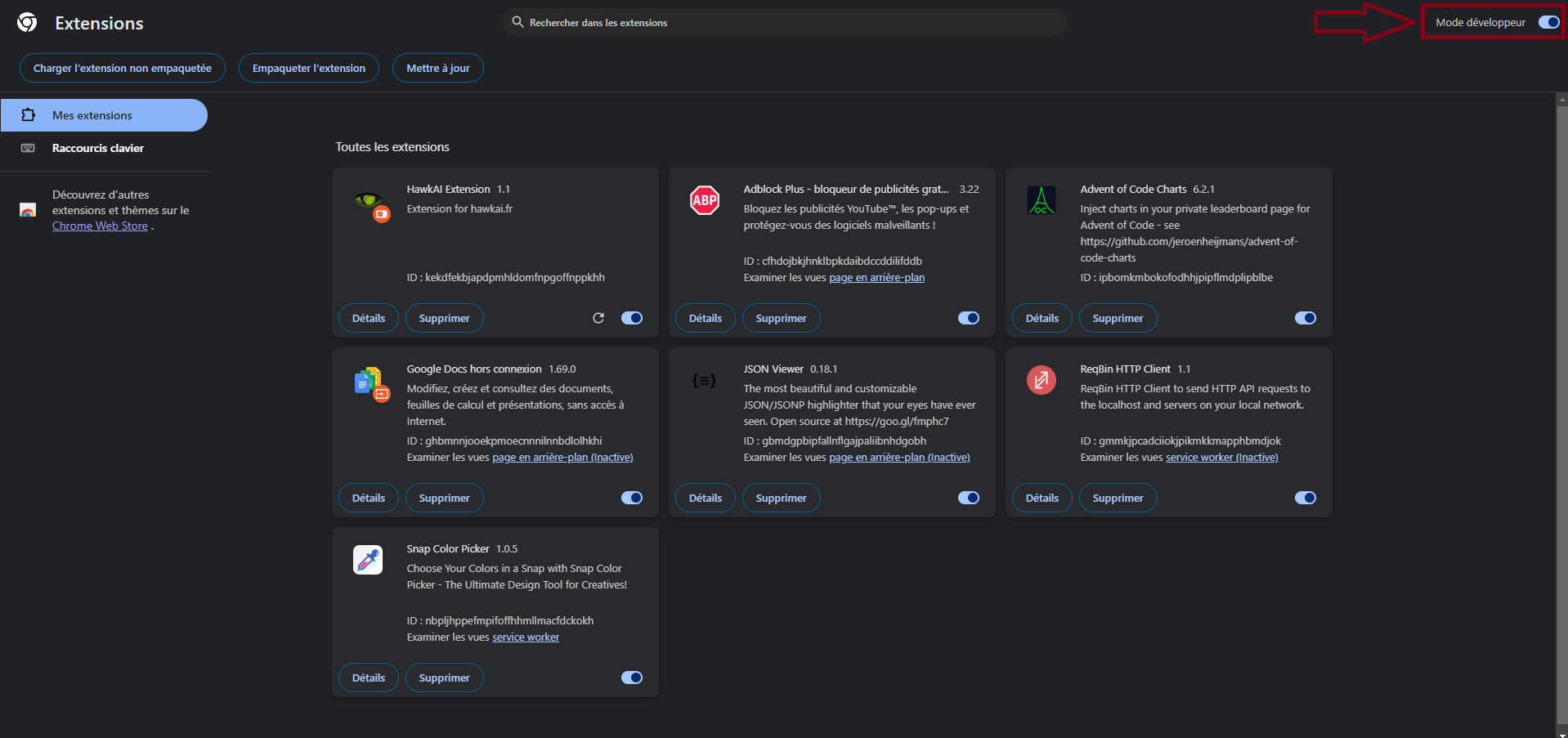Disable the Adblock Plus toggle

tap(969, 318)
